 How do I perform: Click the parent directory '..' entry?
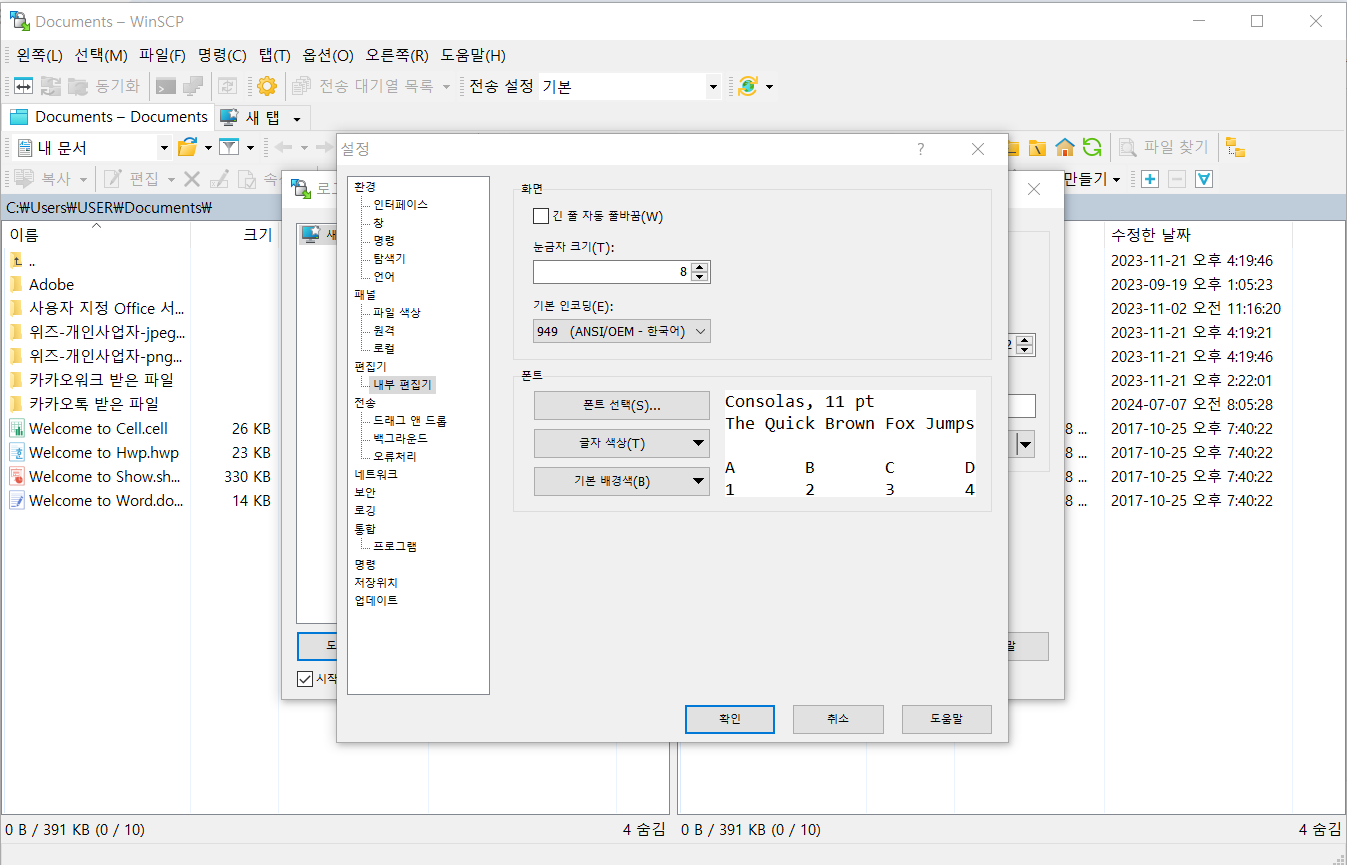(x=33, y=261)
